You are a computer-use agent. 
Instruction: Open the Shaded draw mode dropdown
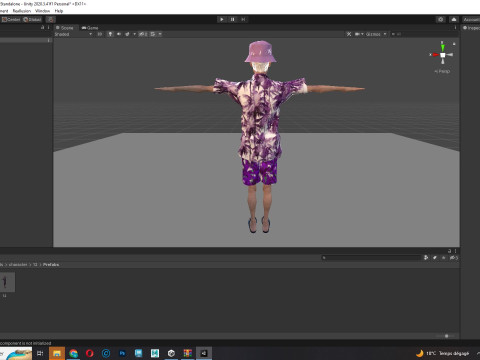(73, 34)
